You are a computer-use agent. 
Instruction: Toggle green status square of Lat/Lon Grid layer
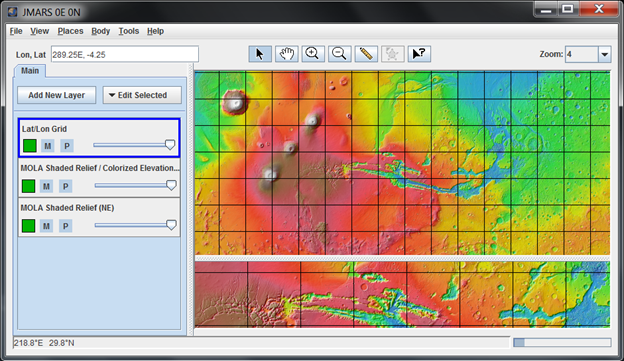pos(29,146)
